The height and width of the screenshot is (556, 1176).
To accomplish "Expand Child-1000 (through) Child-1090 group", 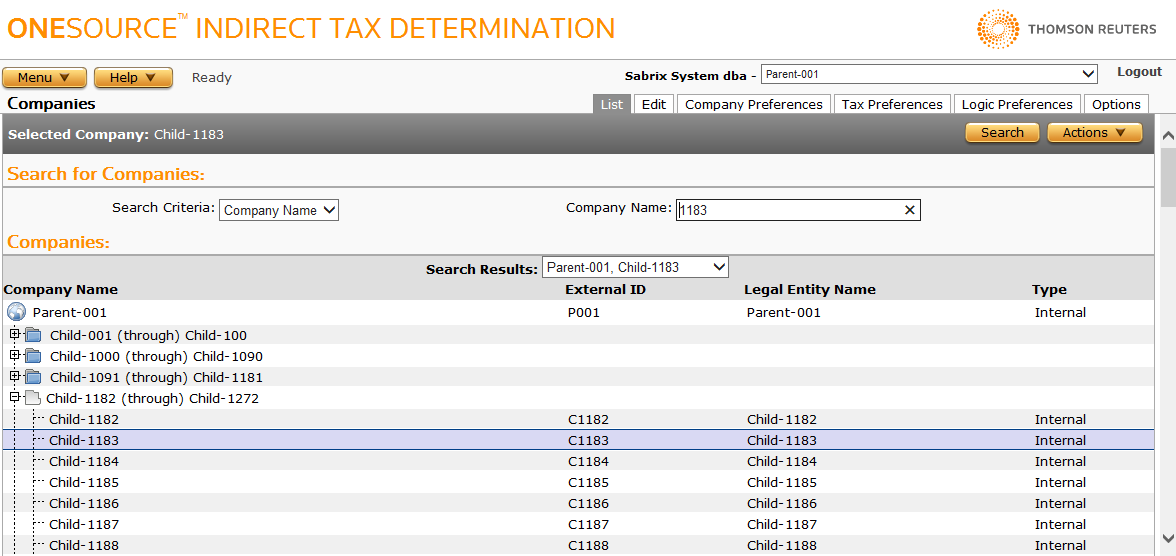I will pyautogui.click(x=15, y=355).
